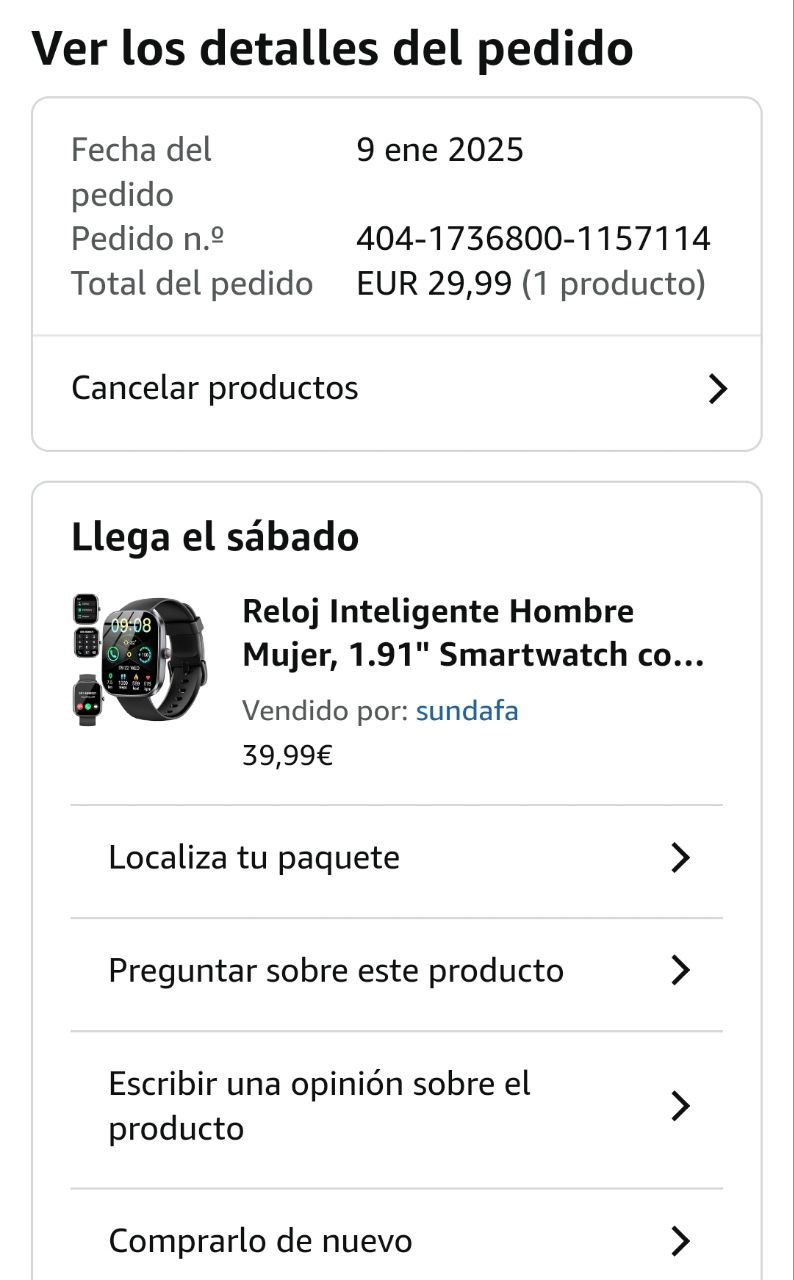
Task: Open the Reloj Inteligente Hombre Mujer product title
Action: [x=474, y=633]
